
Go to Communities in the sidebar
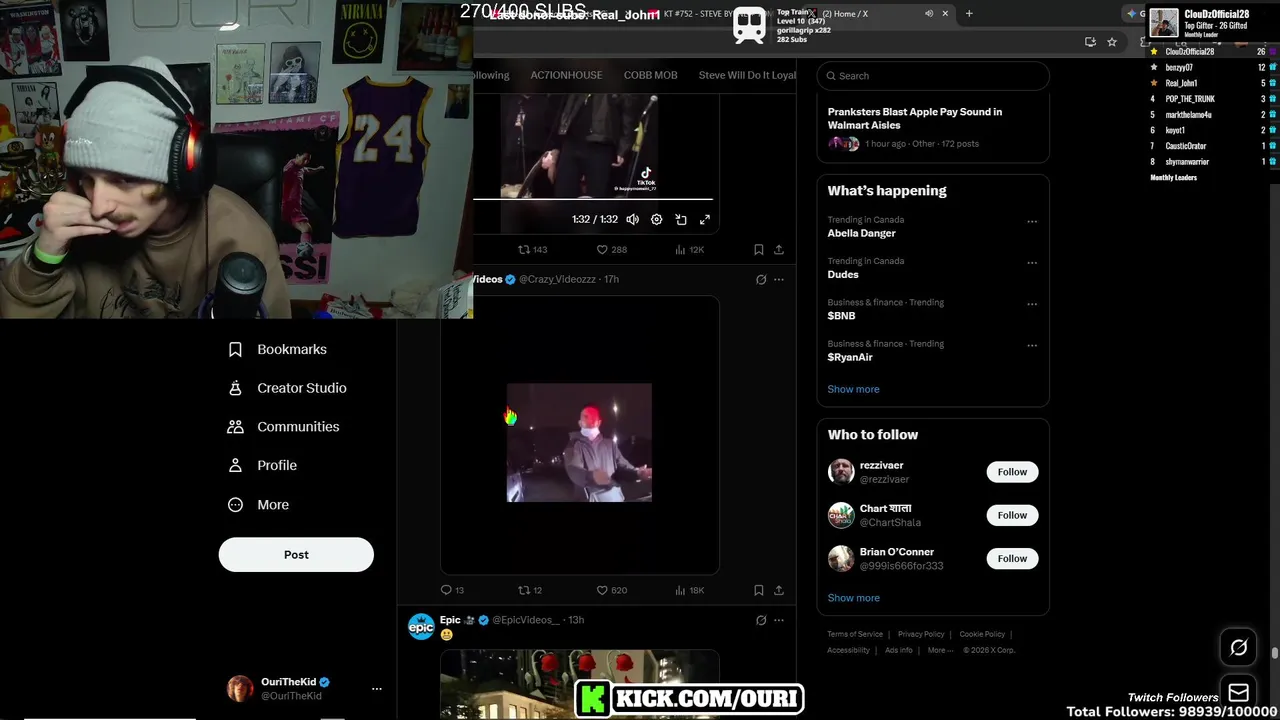[284, 426]
